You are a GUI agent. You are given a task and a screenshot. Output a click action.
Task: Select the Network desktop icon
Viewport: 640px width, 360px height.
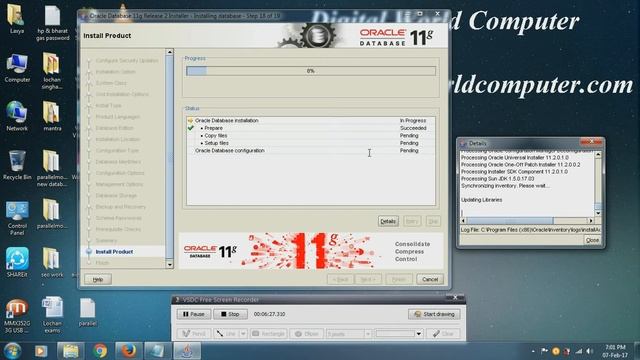(17, 116)
